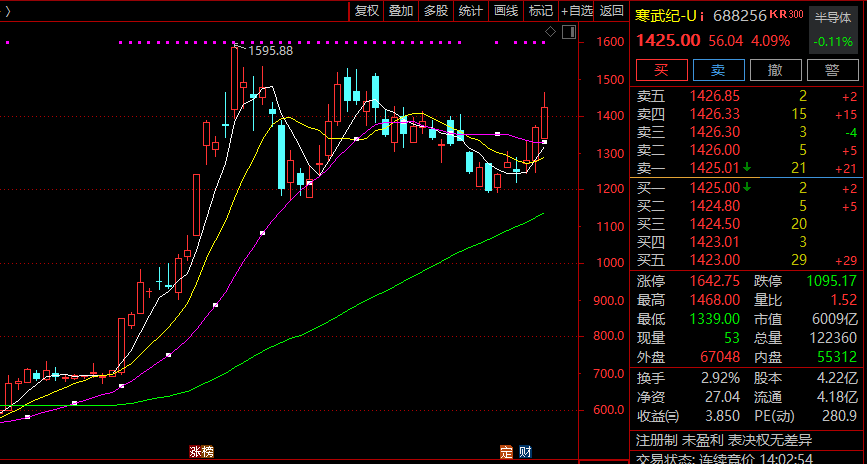Click the 标记 mark tool

[541, 11]
